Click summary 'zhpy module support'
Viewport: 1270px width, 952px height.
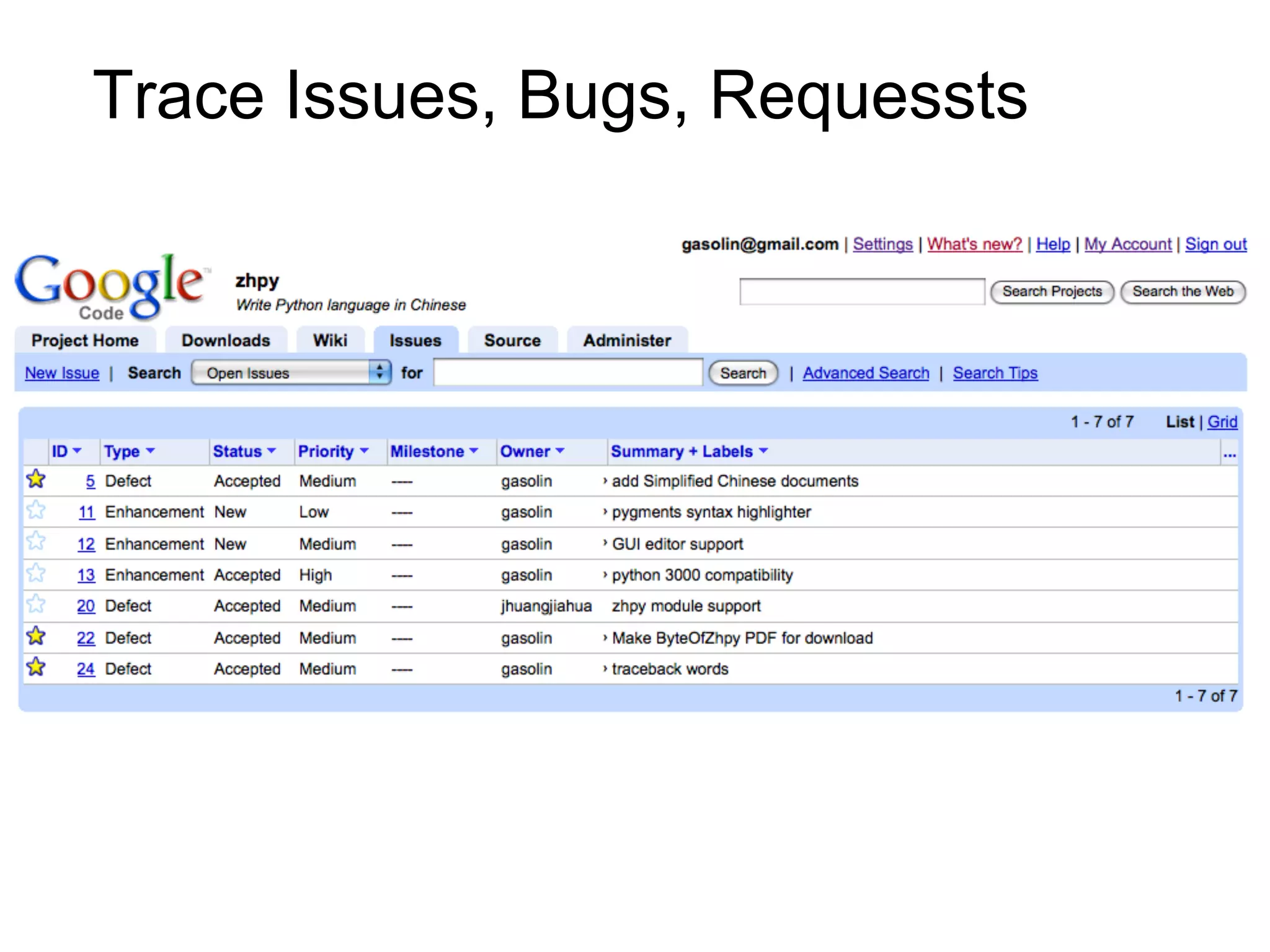click(686, 606)
